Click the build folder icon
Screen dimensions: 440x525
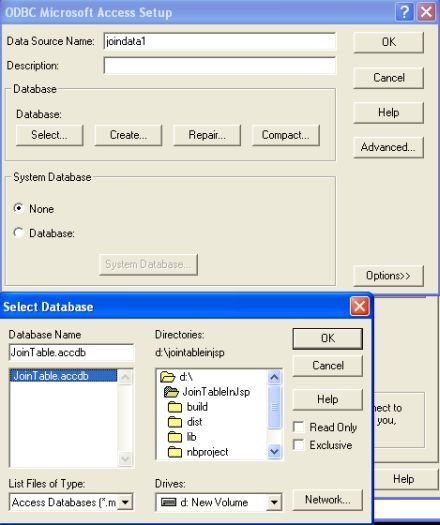175,407
